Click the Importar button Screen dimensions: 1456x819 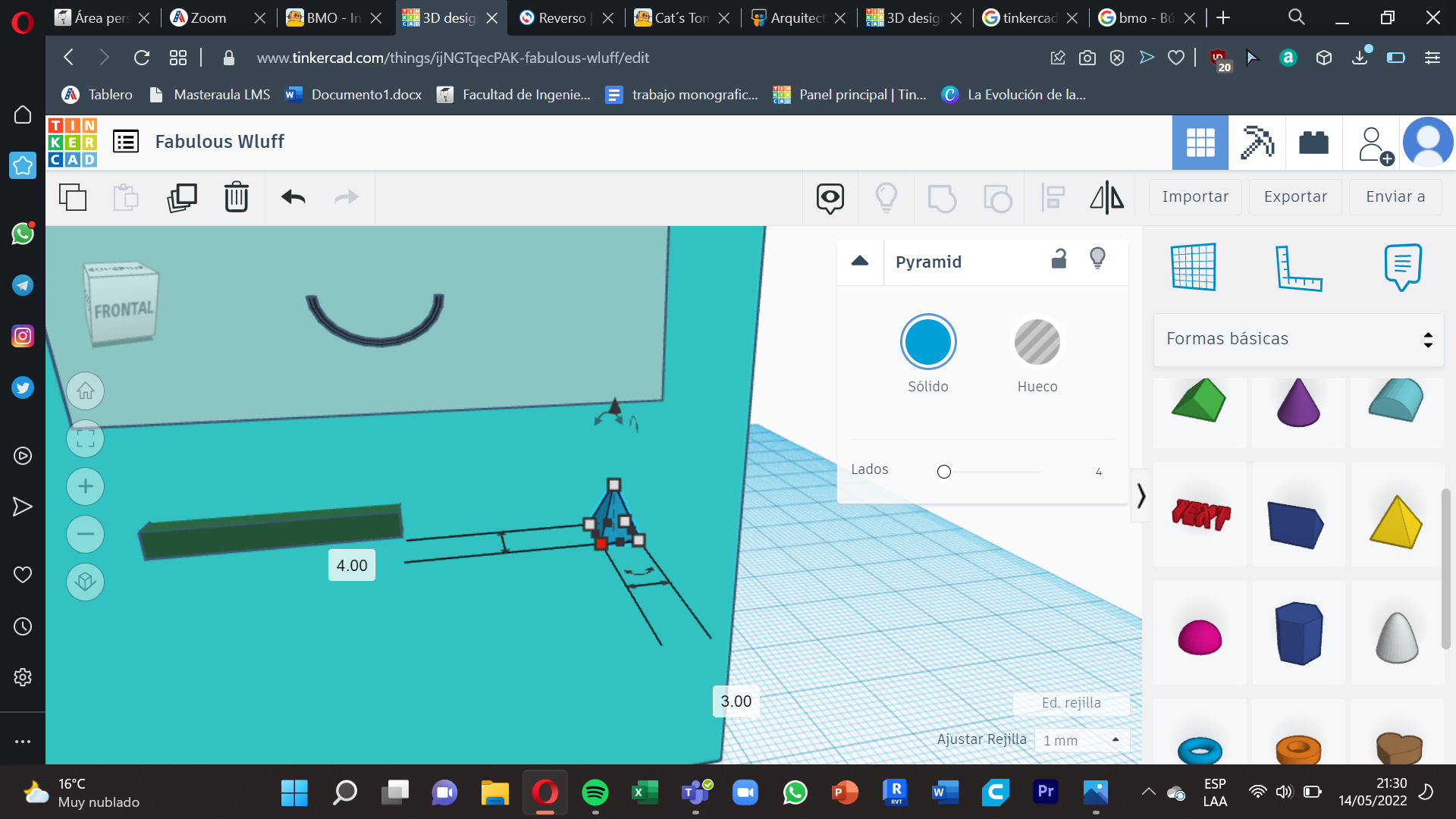pyautogui.click(x=1195, y=197)
